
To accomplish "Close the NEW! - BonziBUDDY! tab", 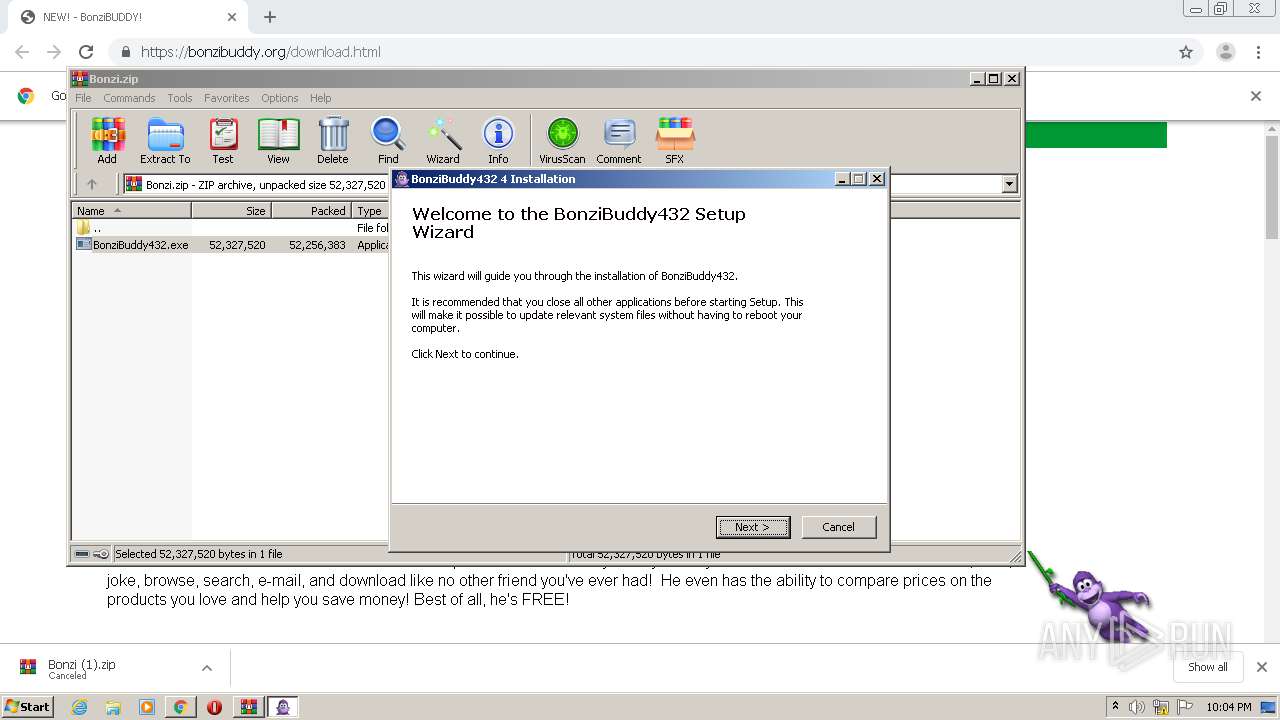I will tap(232, 17).
